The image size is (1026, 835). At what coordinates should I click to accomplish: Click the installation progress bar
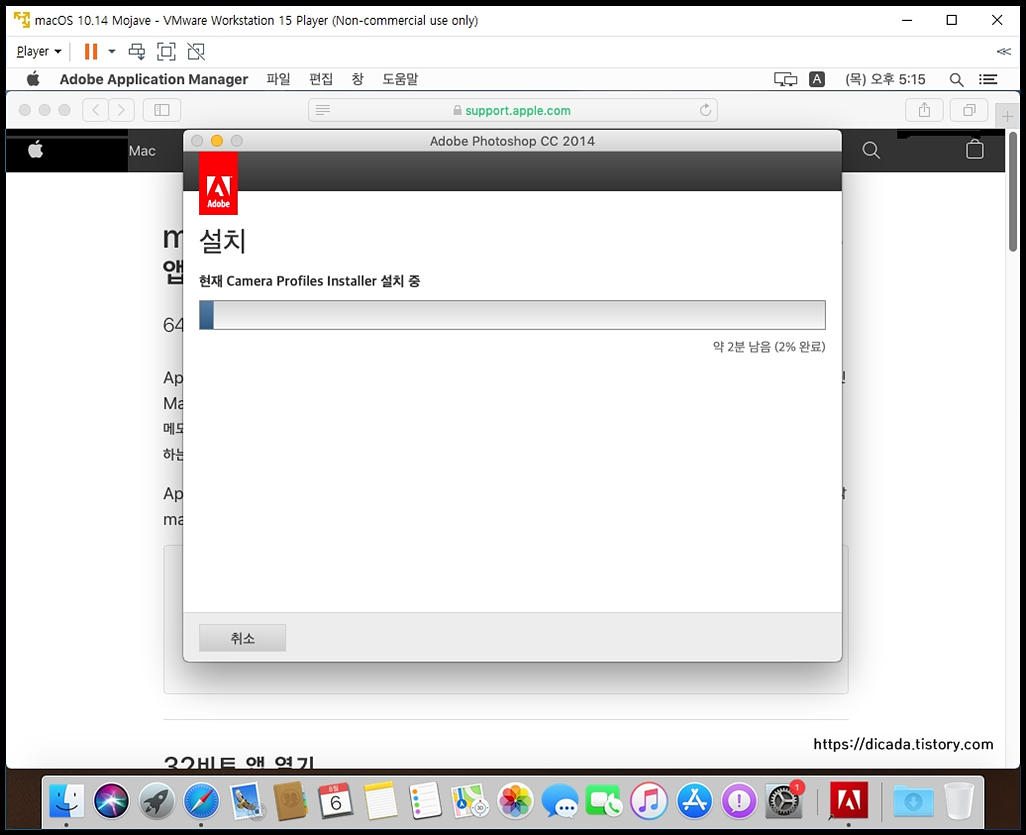[x=512, y=315]
